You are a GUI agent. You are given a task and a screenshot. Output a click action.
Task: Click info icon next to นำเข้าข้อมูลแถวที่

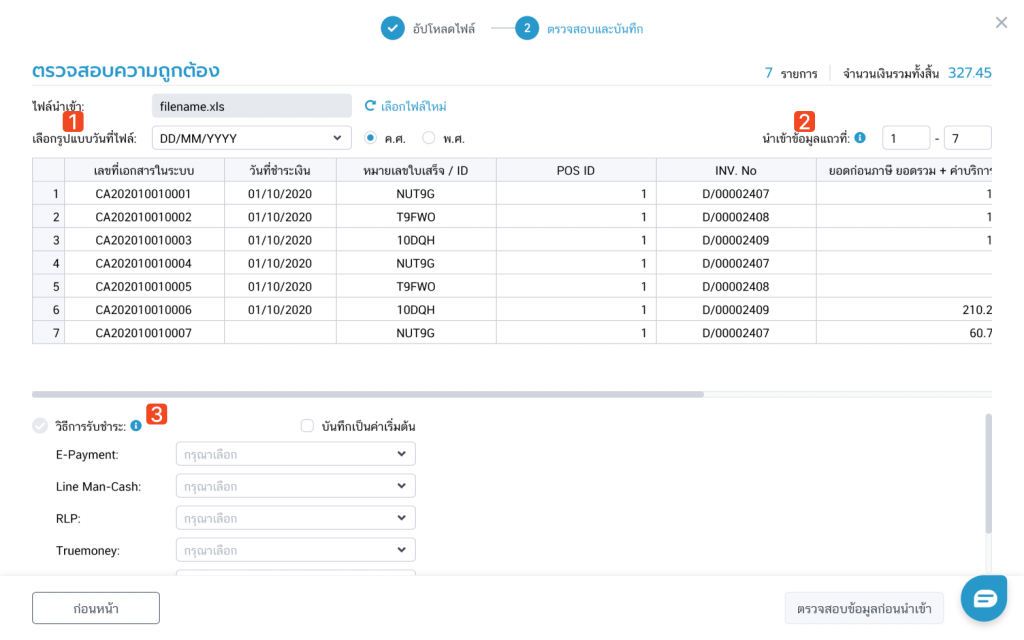860,138
